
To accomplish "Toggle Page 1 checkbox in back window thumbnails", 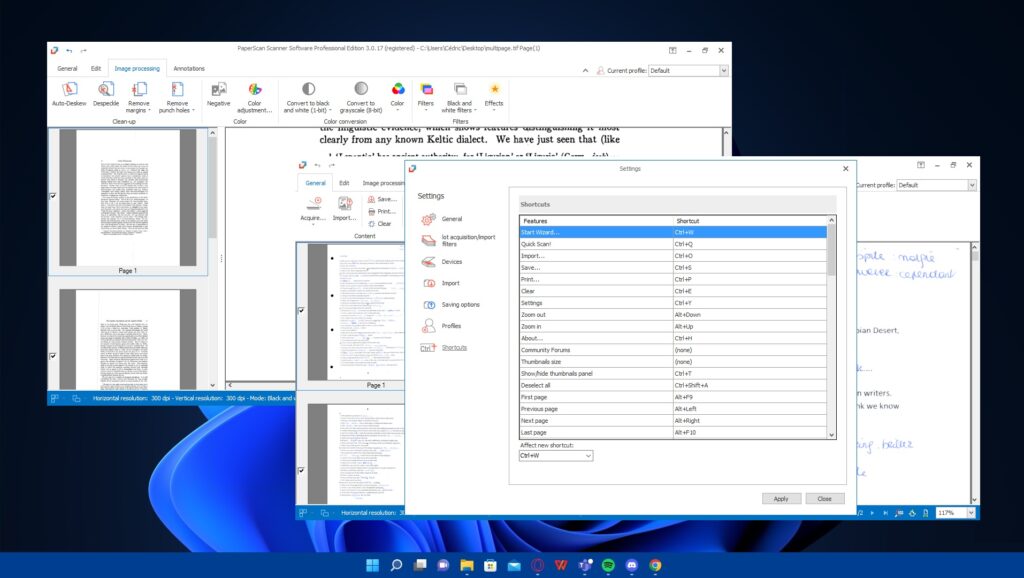I will coord(53,195).
